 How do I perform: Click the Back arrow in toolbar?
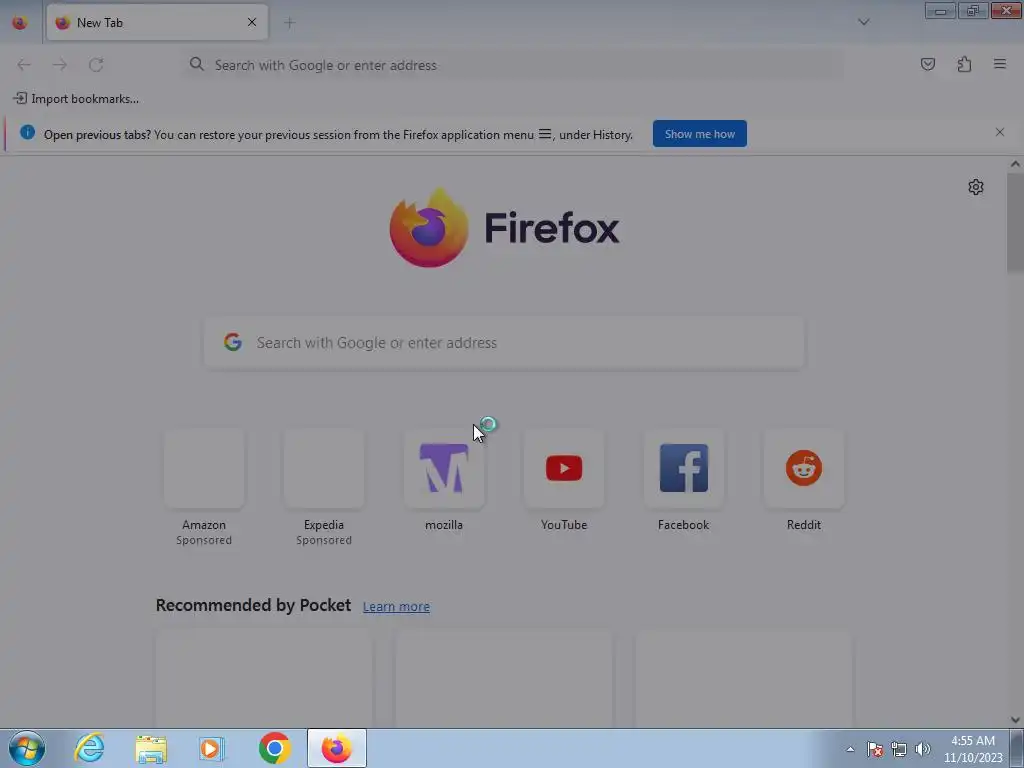point(24,65)
